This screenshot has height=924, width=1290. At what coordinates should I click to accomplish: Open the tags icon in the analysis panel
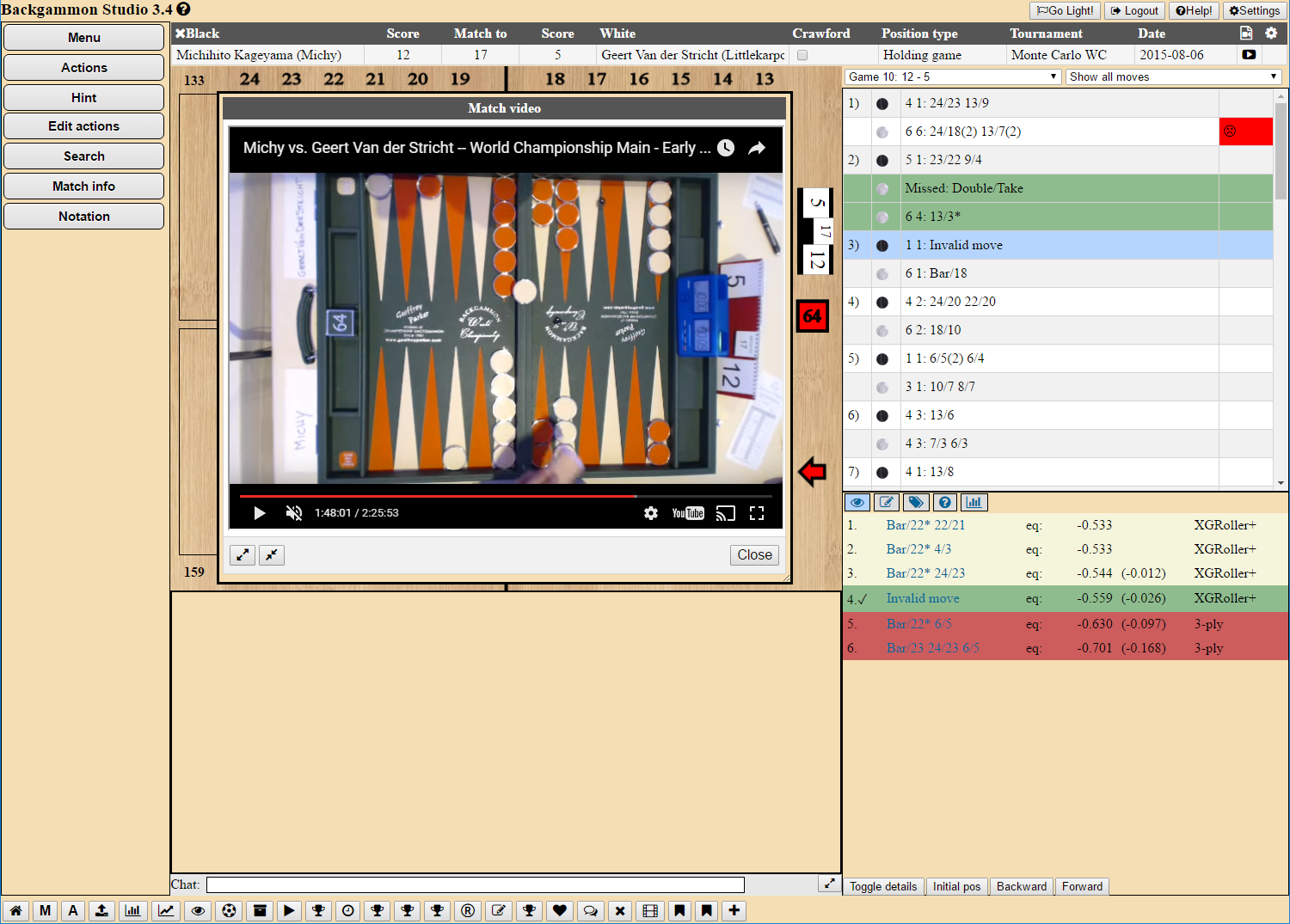coord(916,503)
